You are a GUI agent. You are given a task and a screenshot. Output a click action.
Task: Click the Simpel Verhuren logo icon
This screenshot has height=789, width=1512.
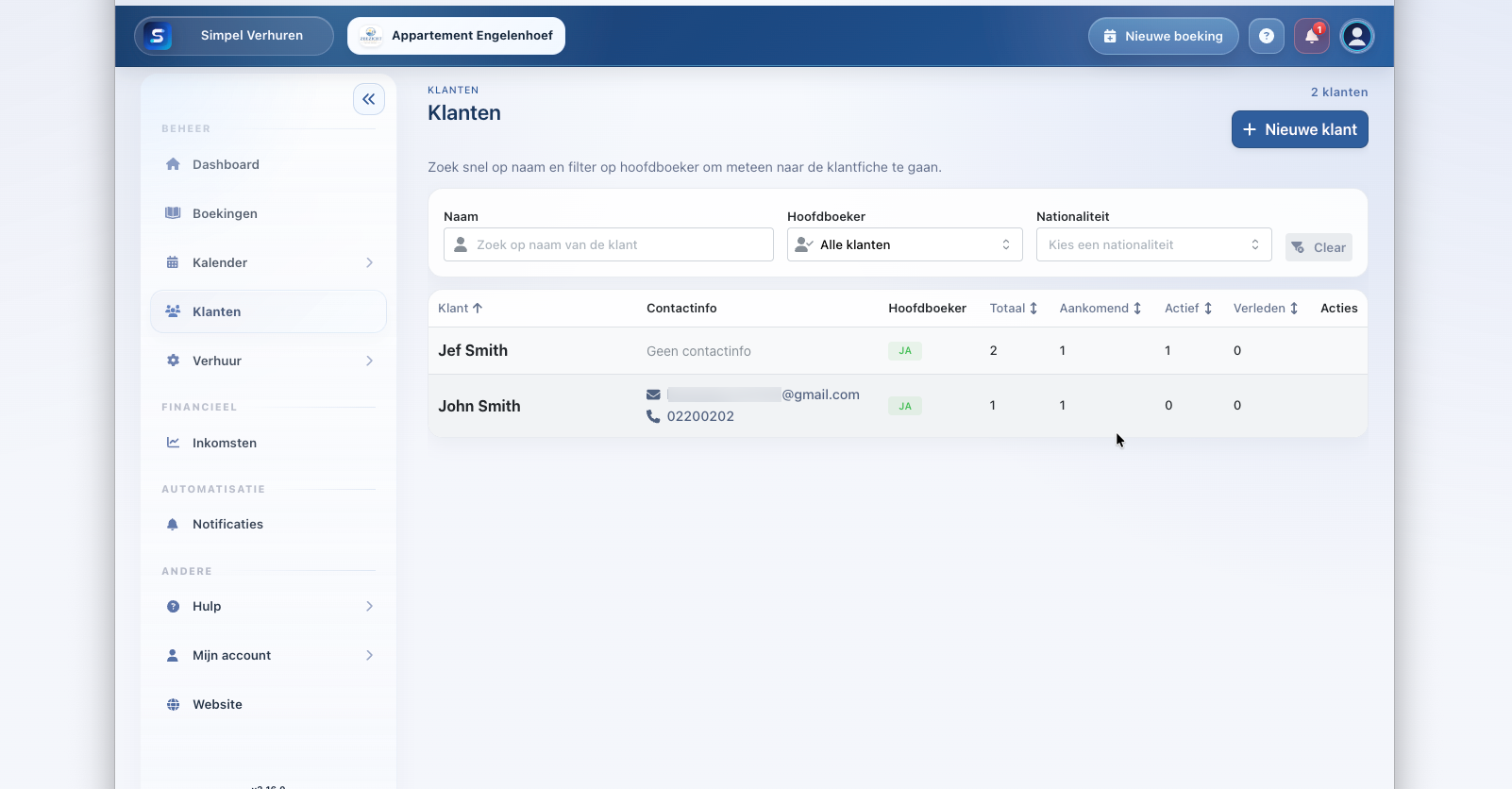pyautogui.click(x=158, y=36)
